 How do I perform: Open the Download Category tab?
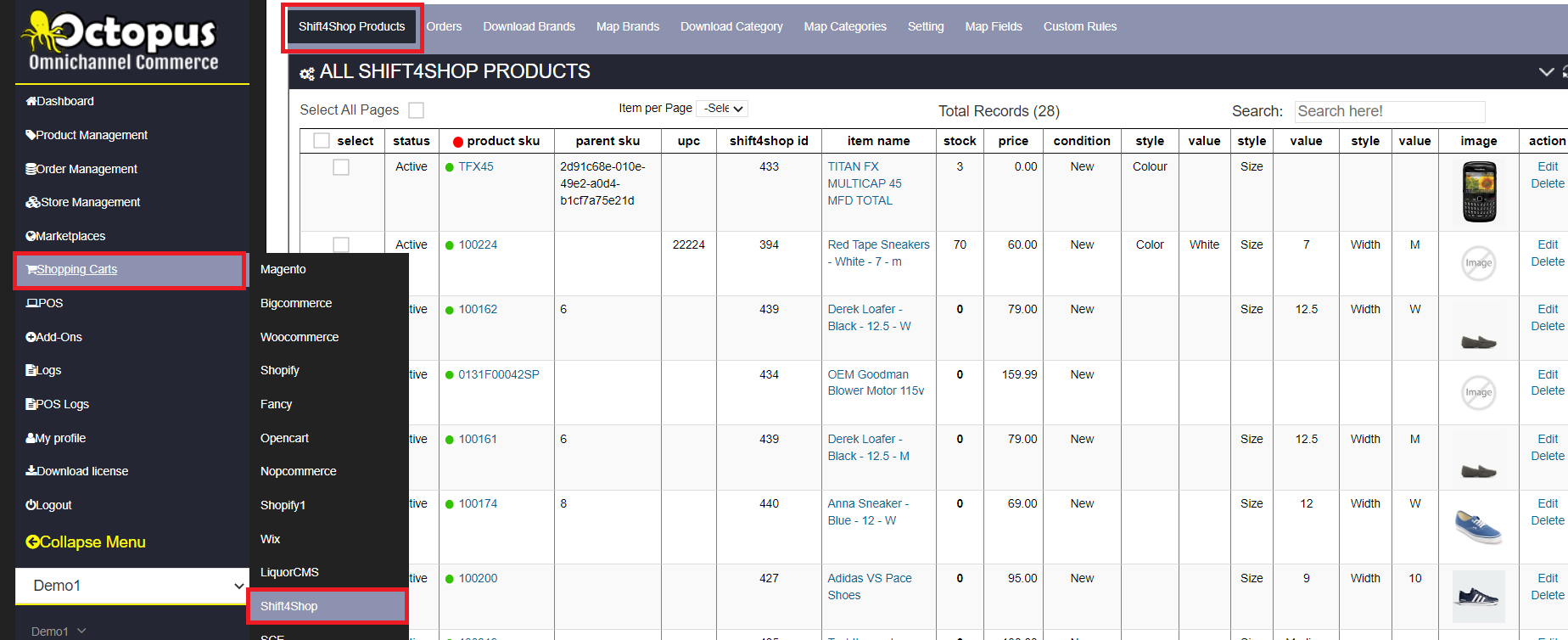click(731, 26)
